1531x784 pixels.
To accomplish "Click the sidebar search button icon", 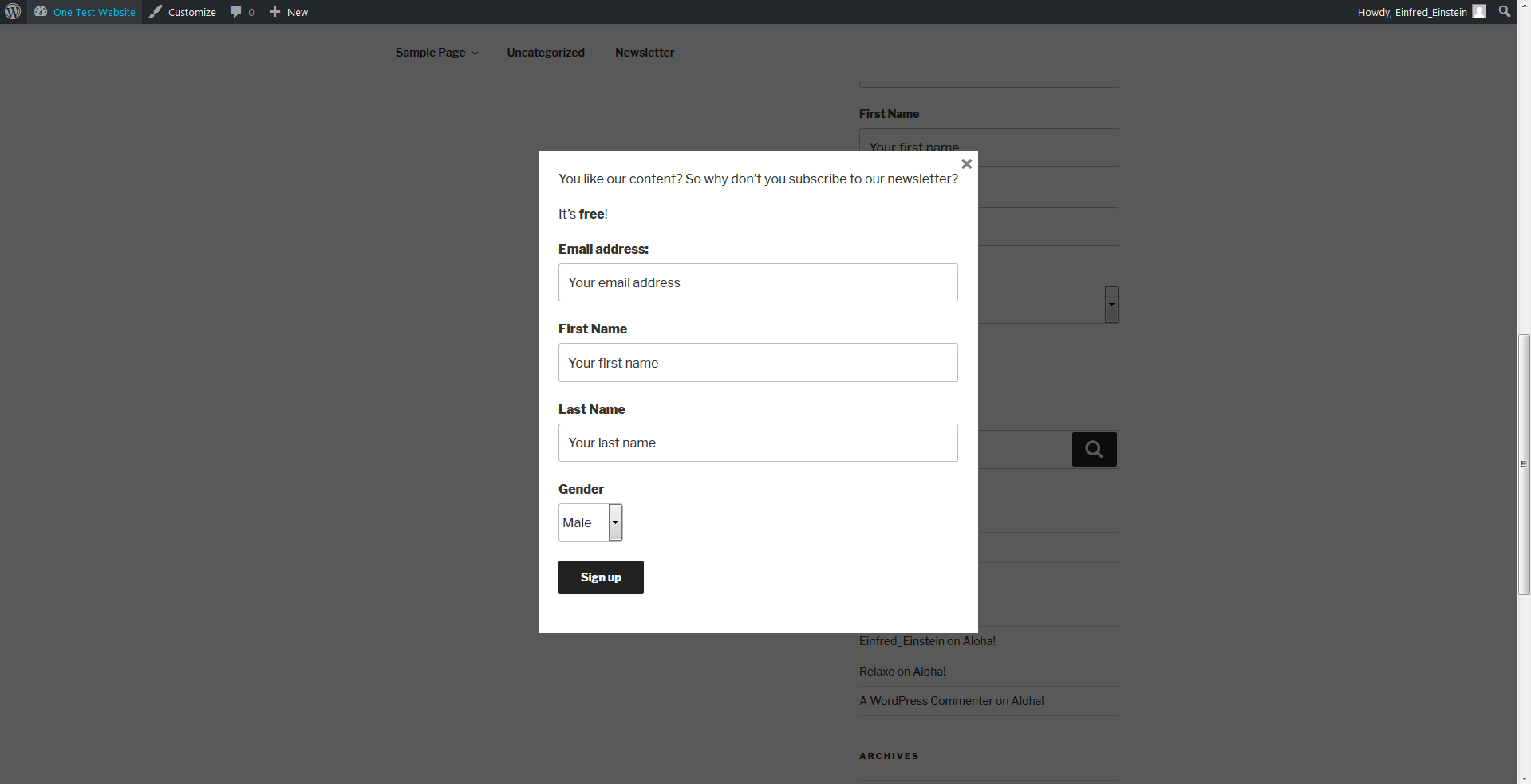I will point(1095,450).
